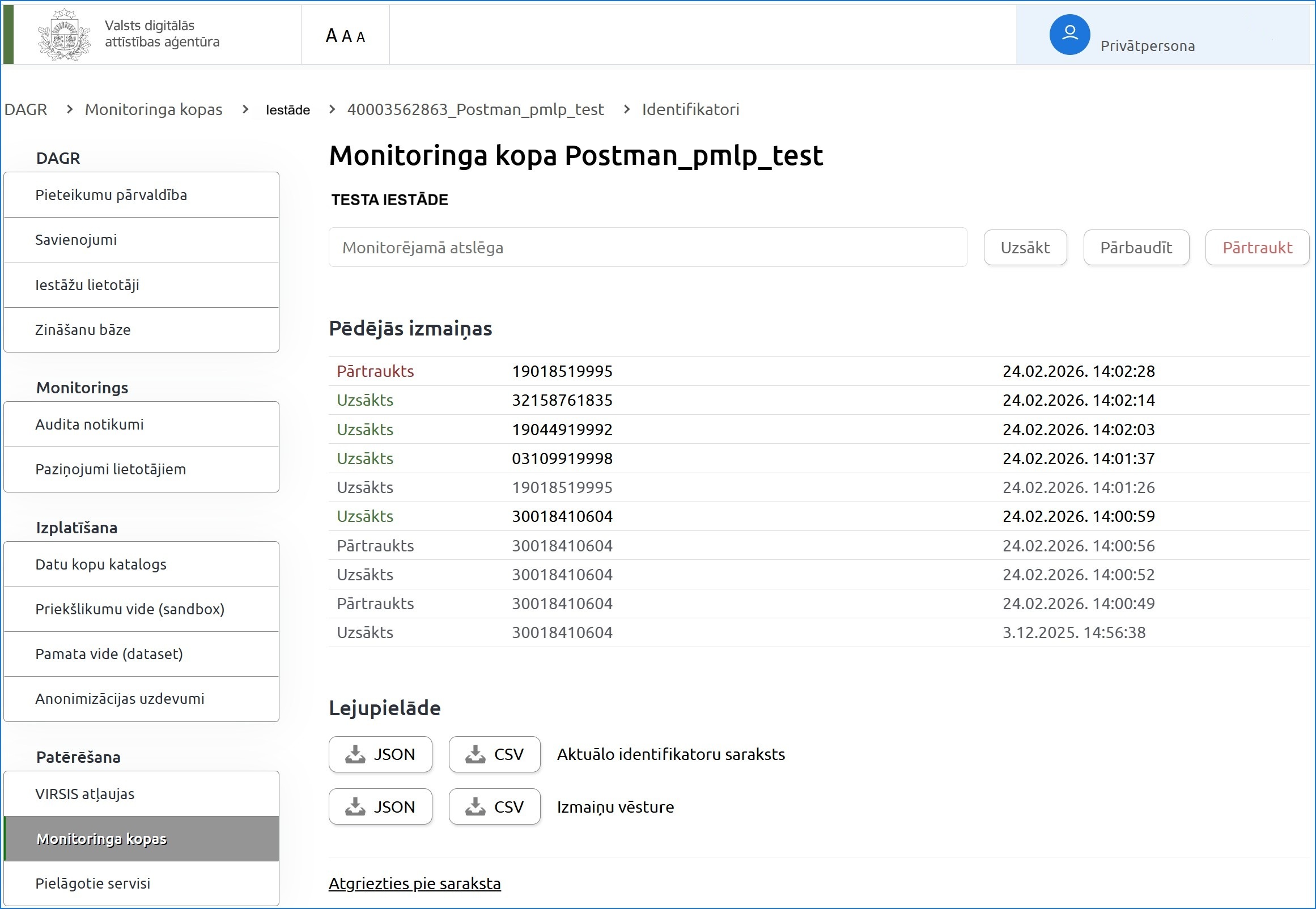Click Valsts digitālās attīstības aģentūra title
The image size is (1316, 909).
(x=162, y=33)
